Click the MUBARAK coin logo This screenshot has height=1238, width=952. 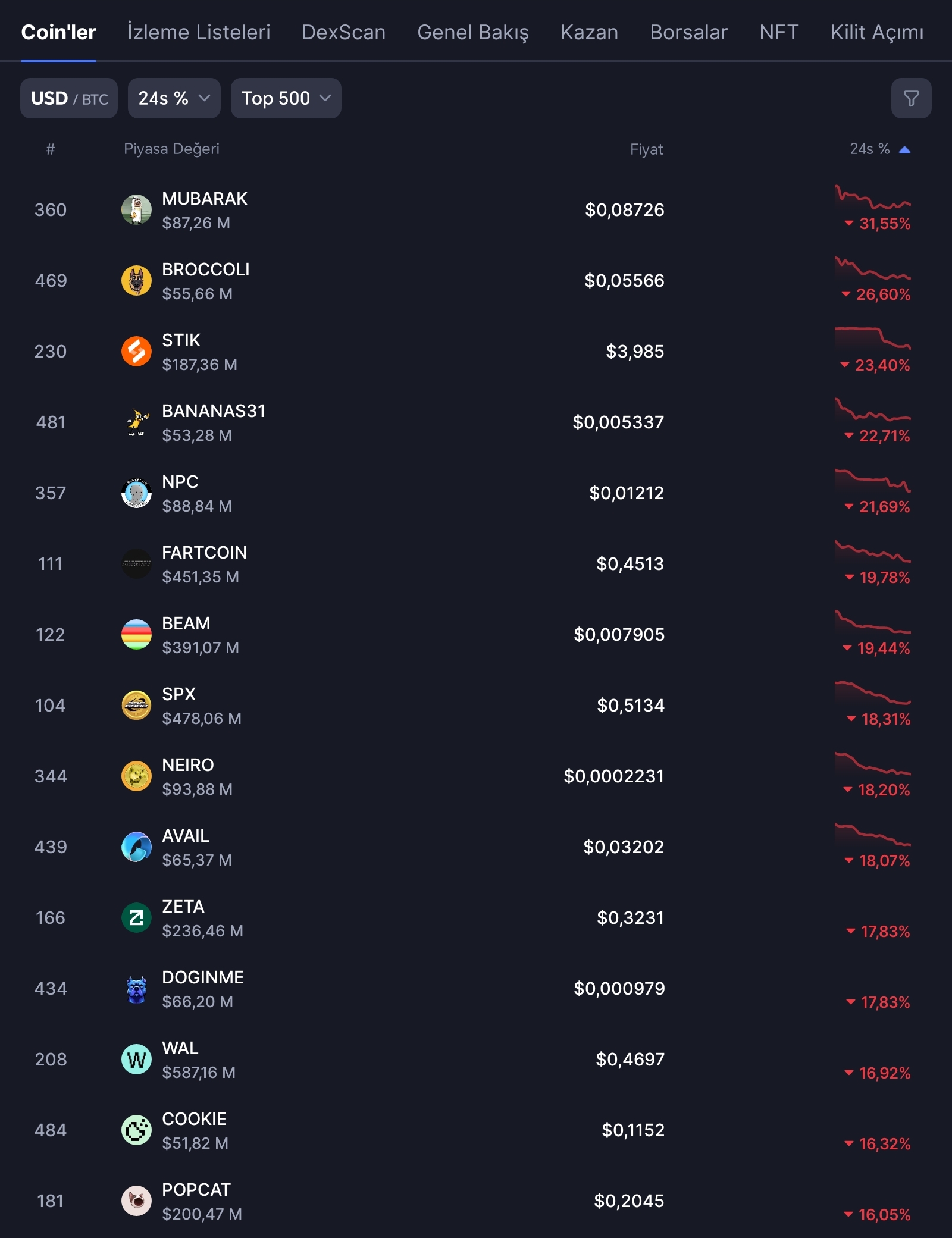click(x=136, y=210)
